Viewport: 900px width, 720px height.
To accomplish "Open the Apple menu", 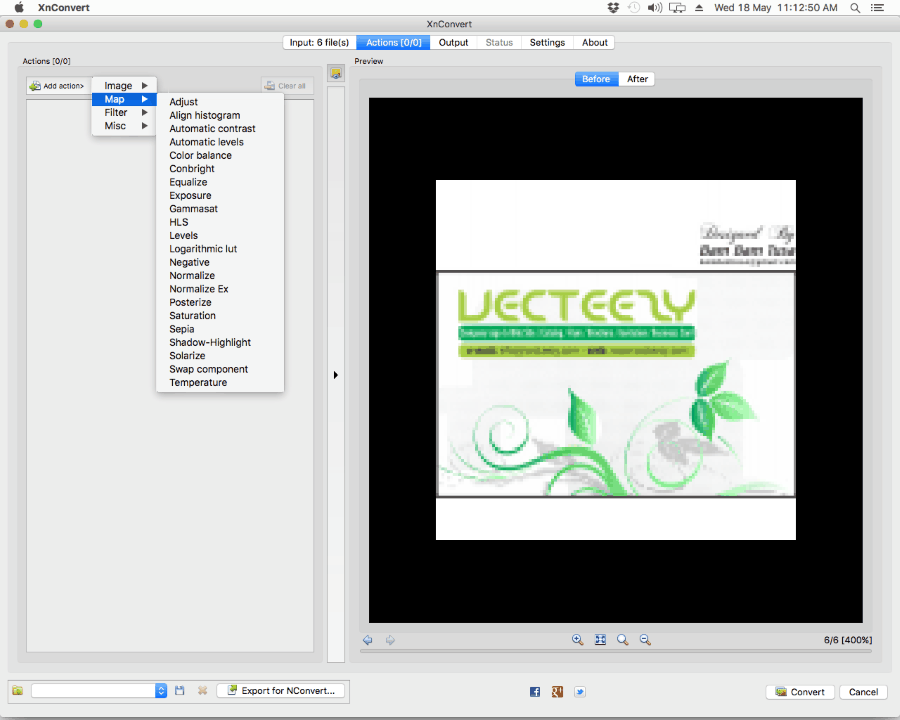I will [19, 7].
